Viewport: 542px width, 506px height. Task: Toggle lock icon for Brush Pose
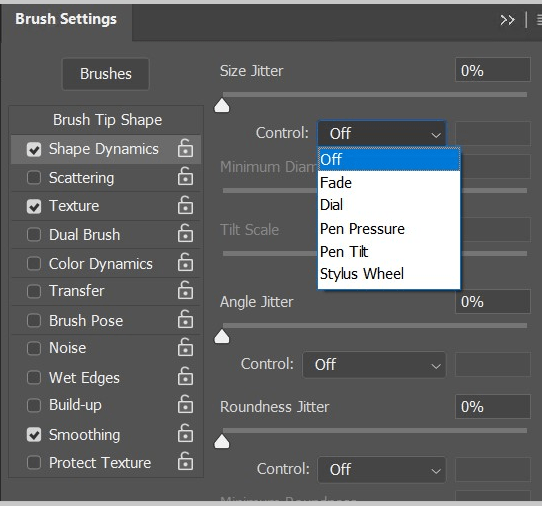coord(185,319)
